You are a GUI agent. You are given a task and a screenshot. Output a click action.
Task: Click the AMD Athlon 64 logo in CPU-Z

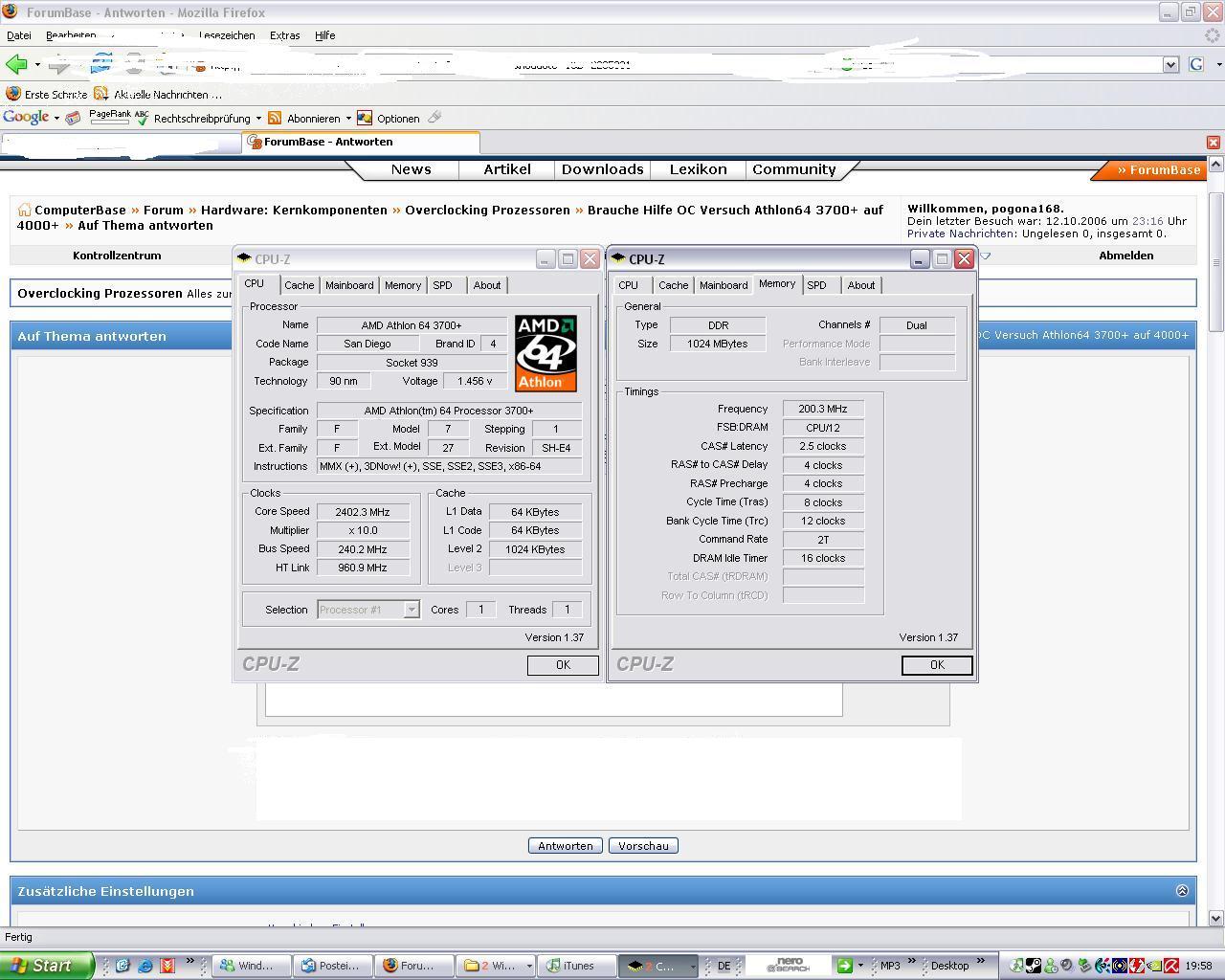tap(546, 353)
